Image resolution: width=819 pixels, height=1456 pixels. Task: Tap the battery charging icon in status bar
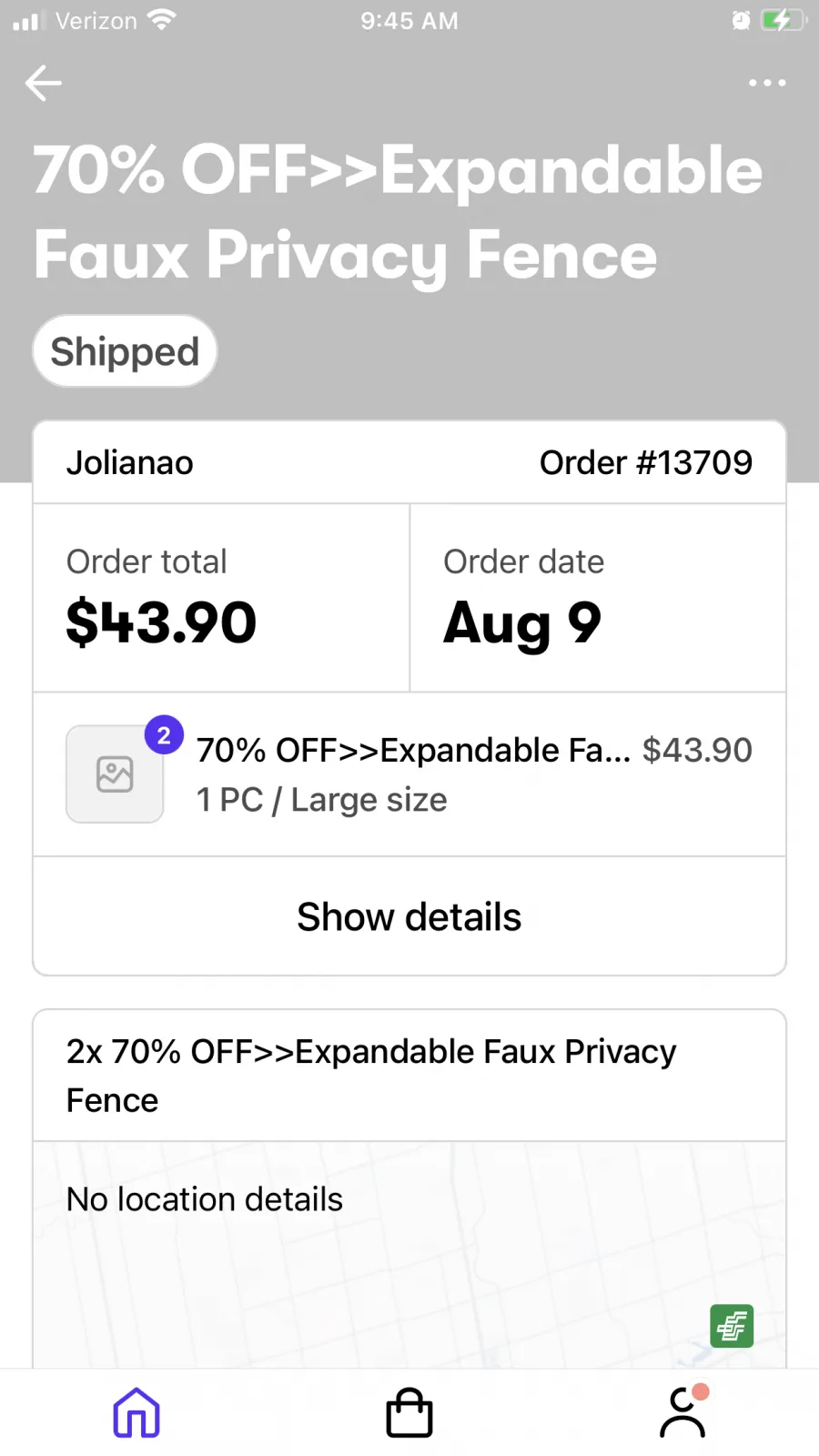click(783, 20)
